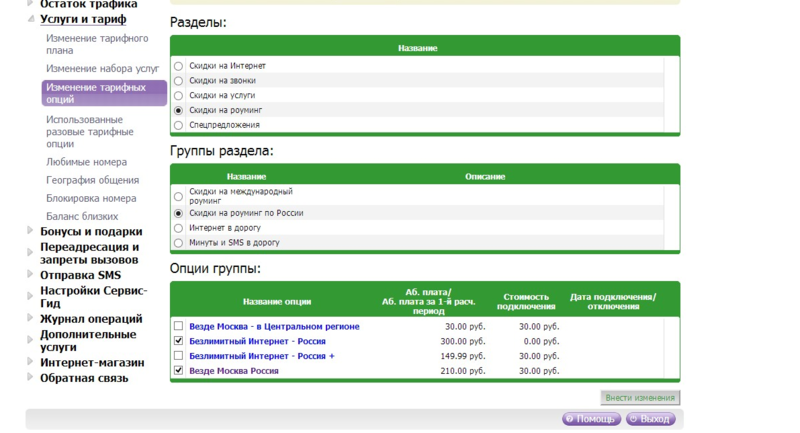This screenshot has width=800, height=433.
Task: Open the 'Везде Москва - в Центральном регионе' link
Action: tap(274, 326)
